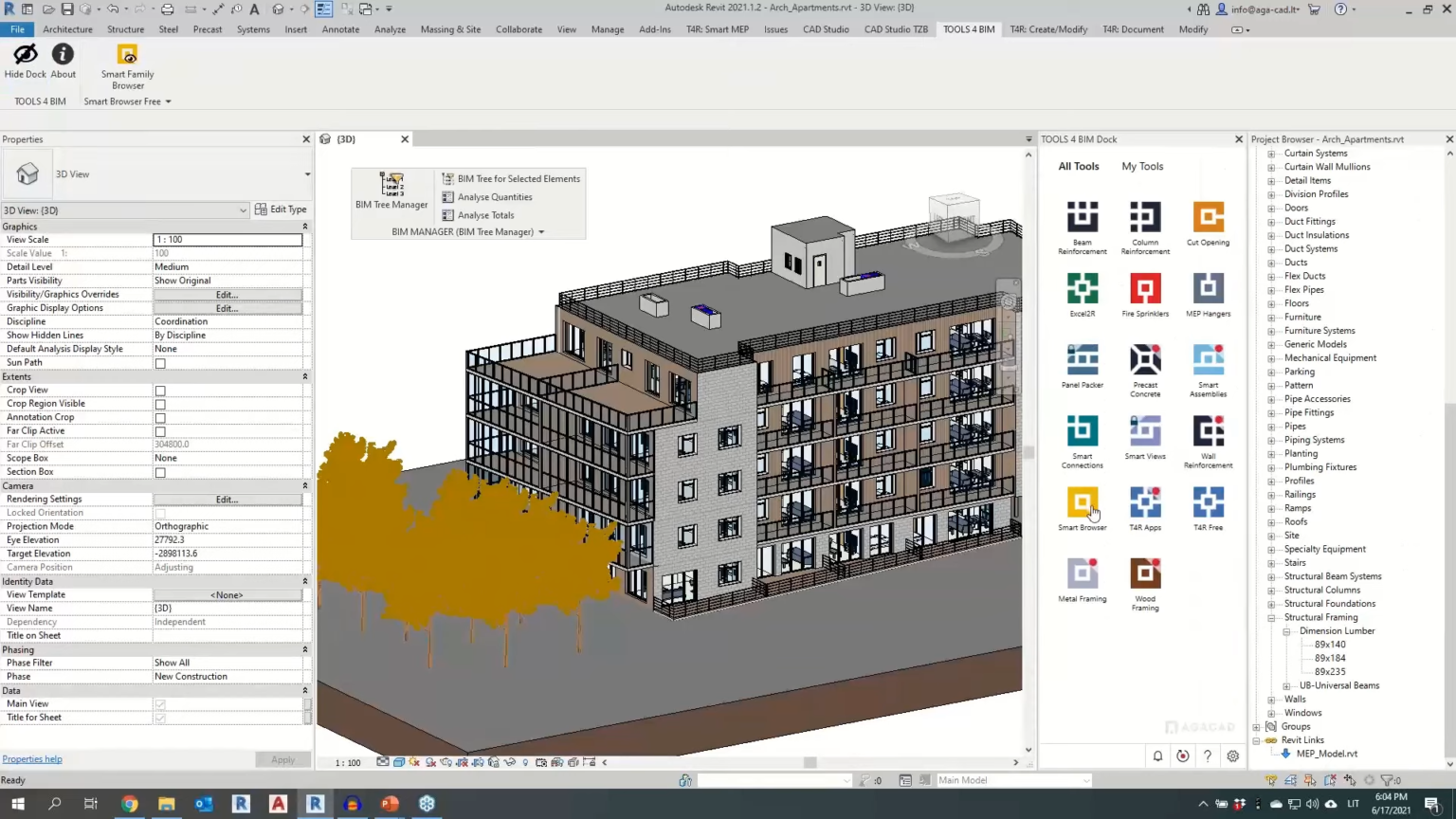1456x819 pixels.
Task: Open Smart Family Browser from ribbon
Action: (x=127, y=66)
